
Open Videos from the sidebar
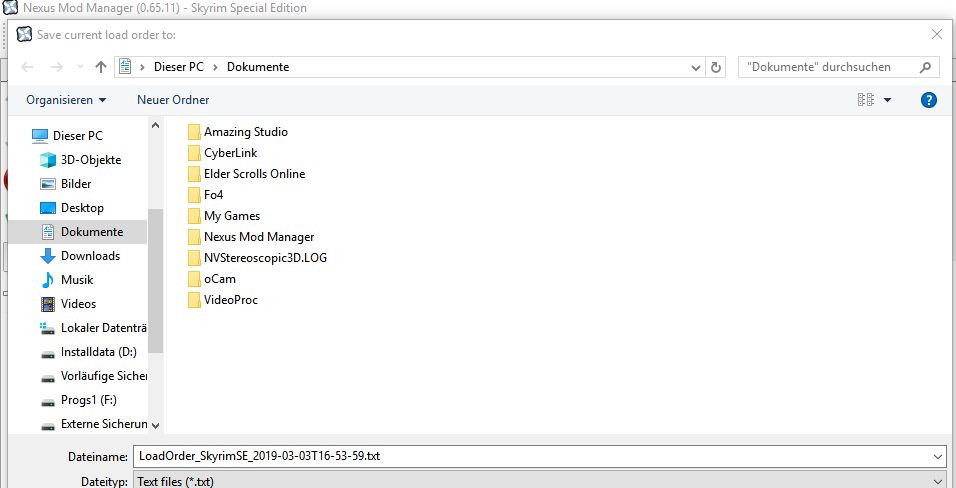(x=78, y=304)
